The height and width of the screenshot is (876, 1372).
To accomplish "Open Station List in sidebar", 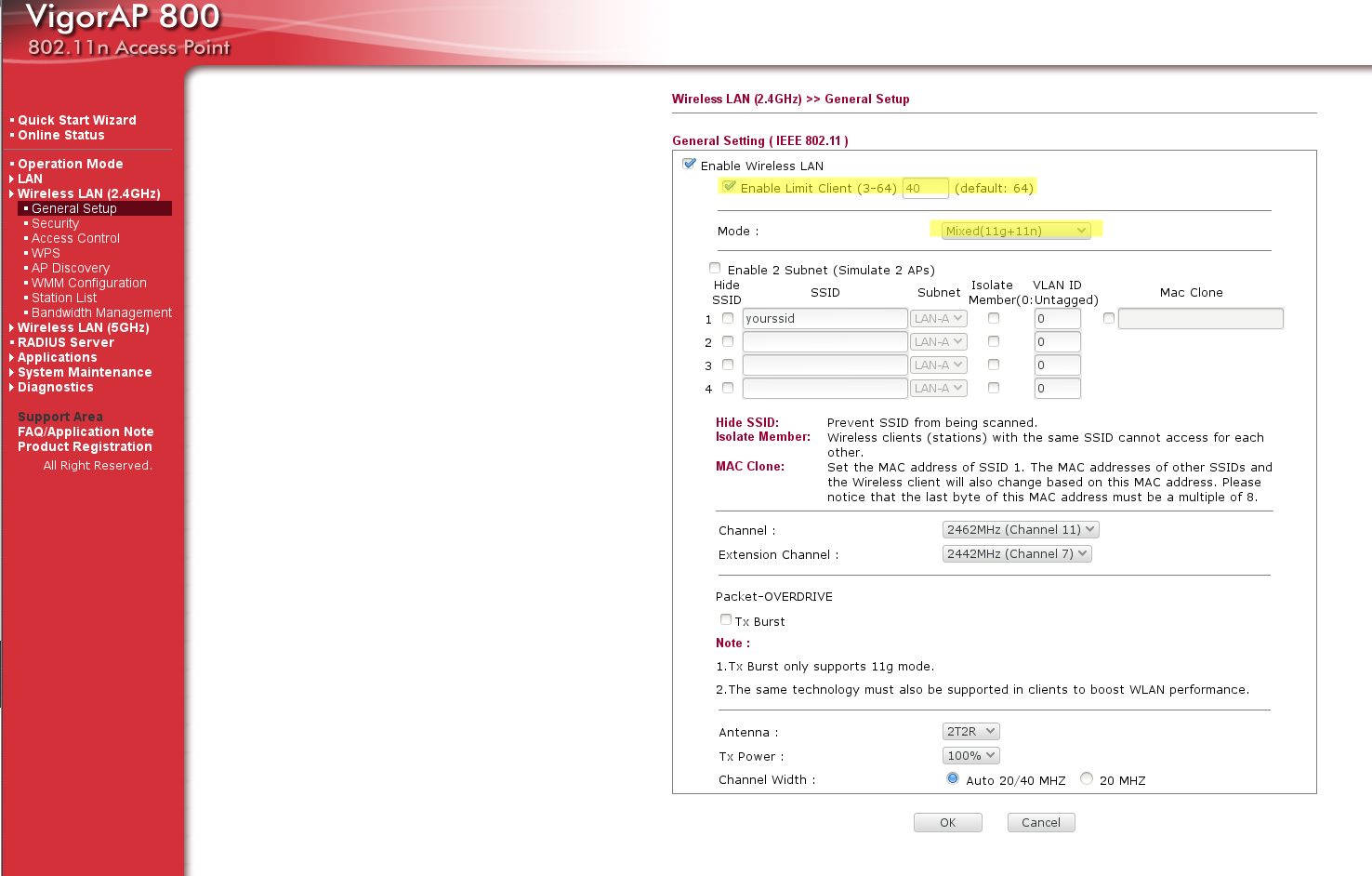I will [63, 298].
